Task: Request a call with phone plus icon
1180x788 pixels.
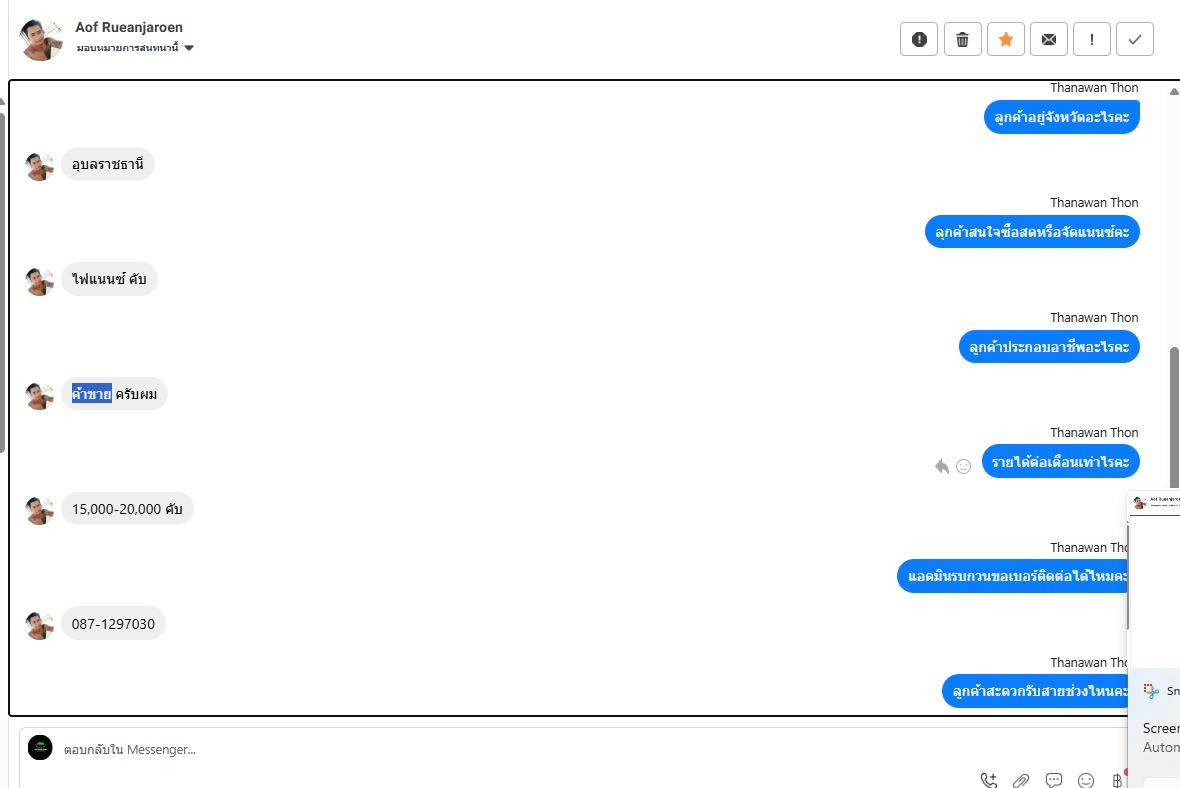Action: tap(989, 780)
